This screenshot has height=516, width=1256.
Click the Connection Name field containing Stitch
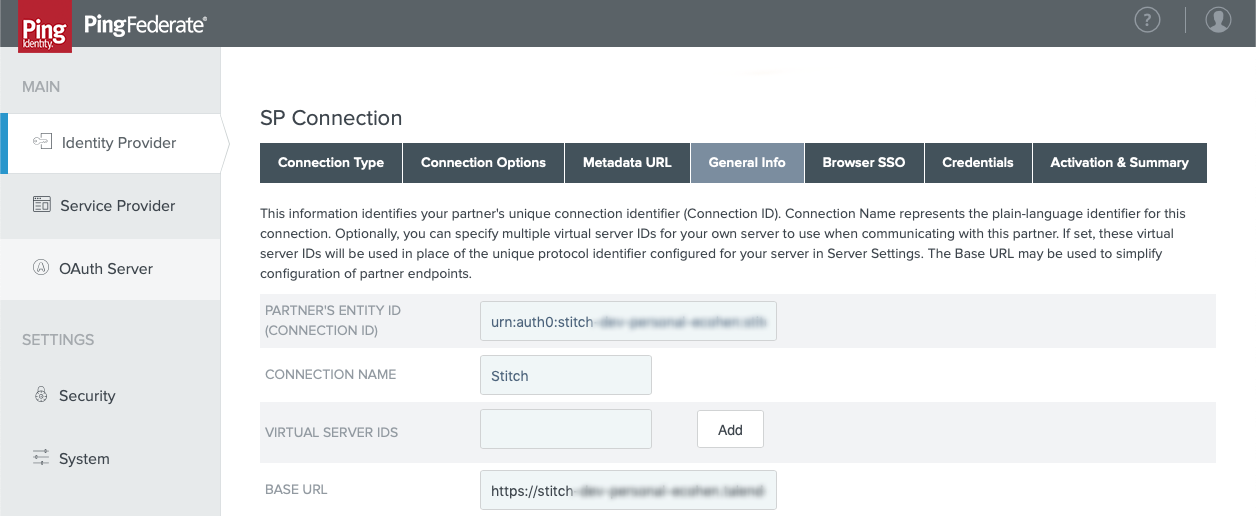coord(566,375)
